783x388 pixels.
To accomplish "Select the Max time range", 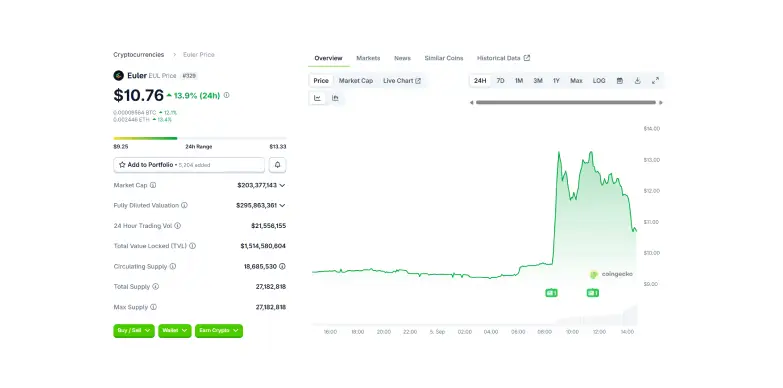I will click(x=576, y=80).
